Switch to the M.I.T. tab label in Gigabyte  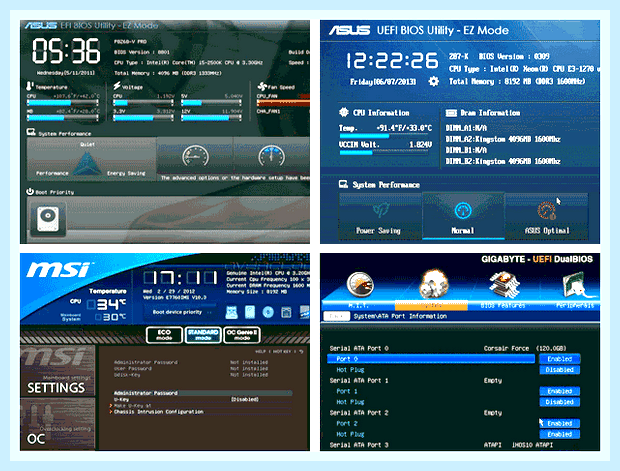tap(359, 306)
